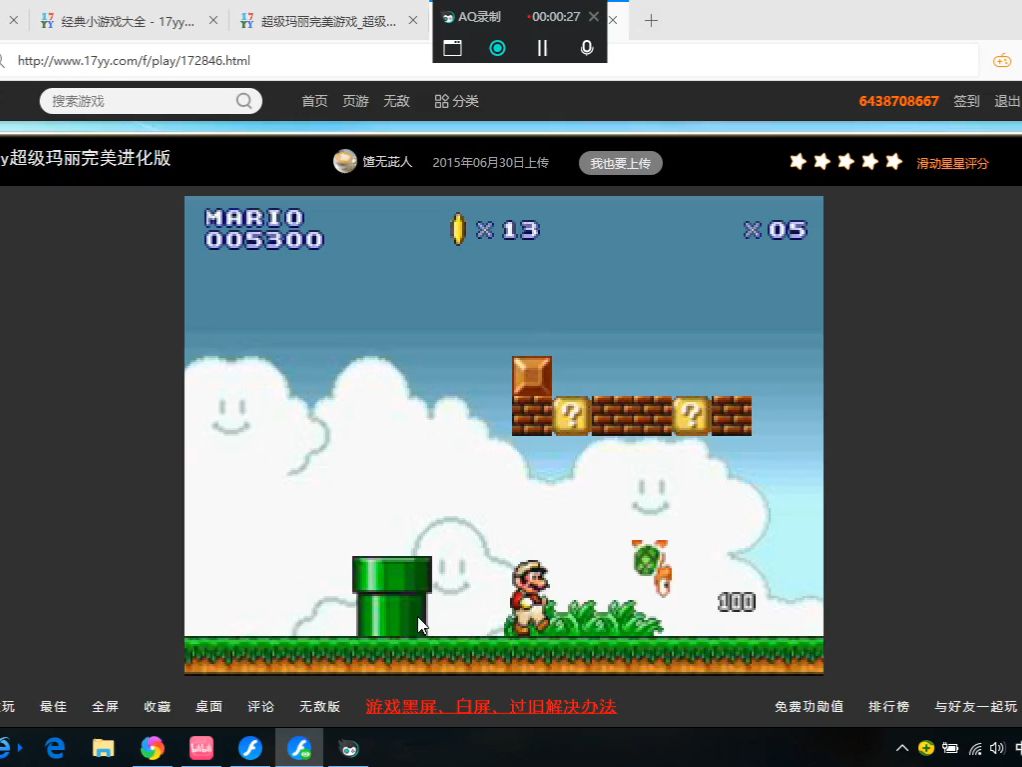Open the bilibili app from the taskbar
This screenshot has width=1022, height=767.
click(x=200, y=748)
